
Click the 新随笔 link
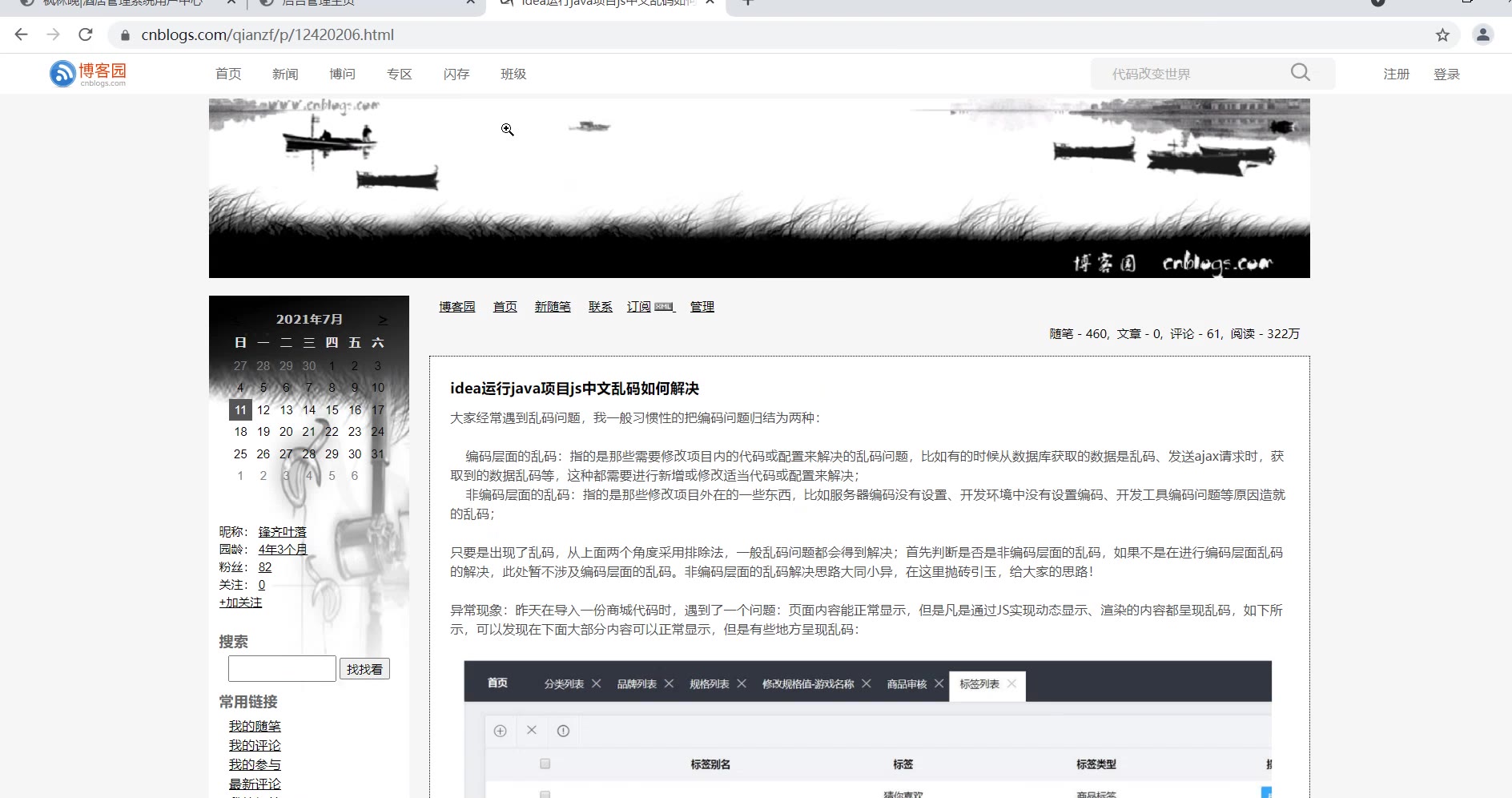[x=553, y=306]
